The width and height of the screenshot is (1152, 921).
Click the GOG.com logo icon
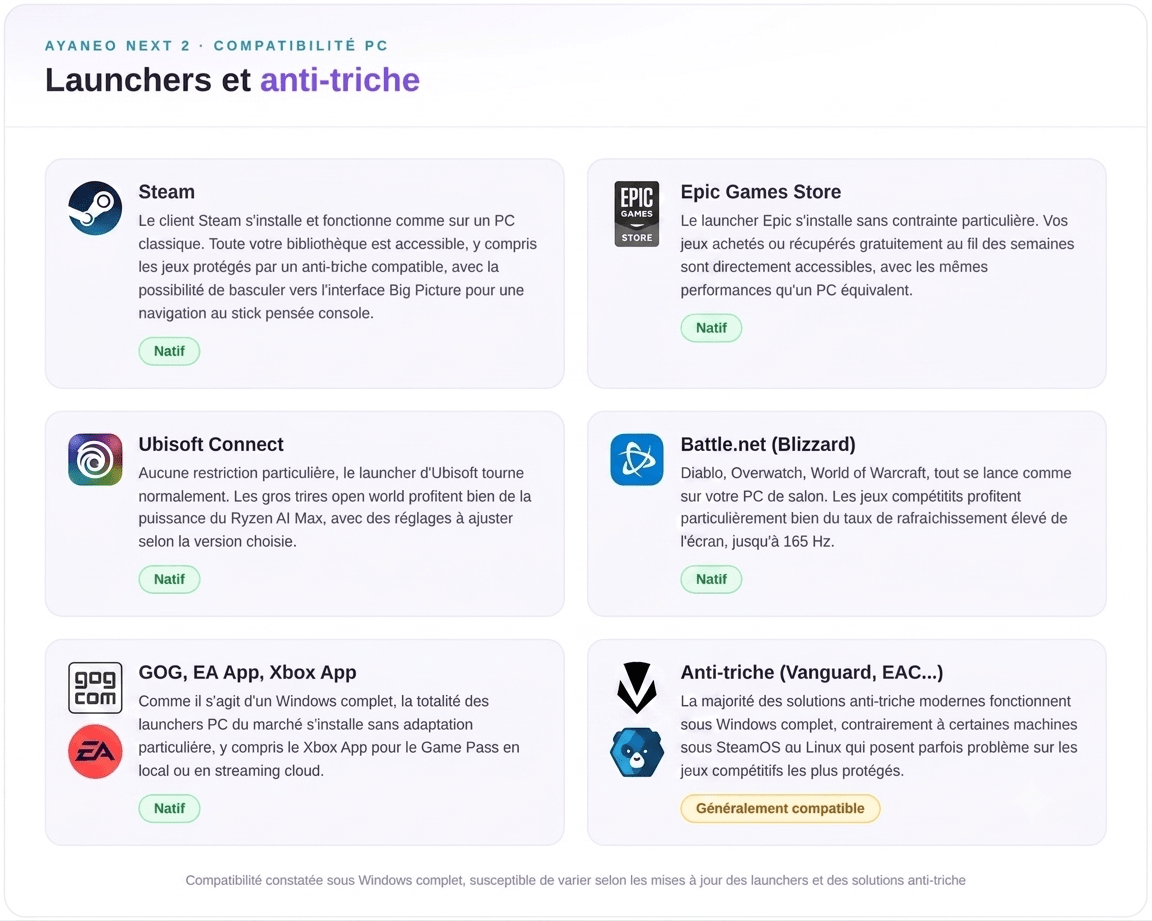[x=95, y=687]
